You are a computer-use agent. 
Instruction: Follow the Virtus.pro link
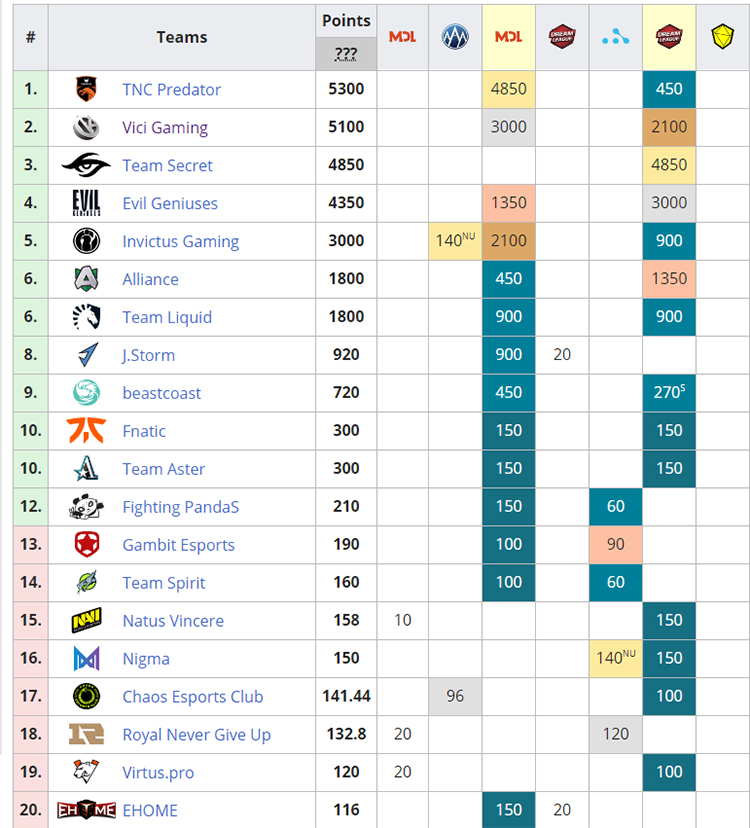(158, 773)
